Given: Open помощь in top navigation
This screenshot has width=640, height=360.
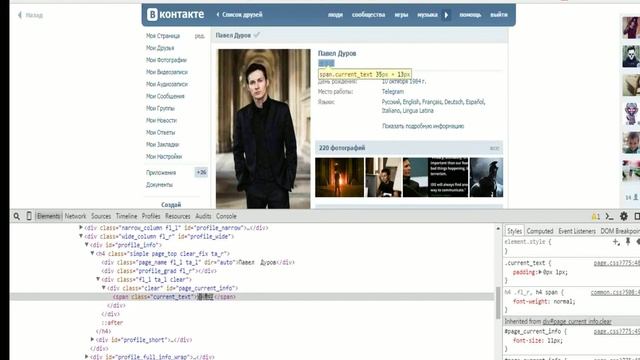Looking at the screenshot, I should tap(470, 15).
